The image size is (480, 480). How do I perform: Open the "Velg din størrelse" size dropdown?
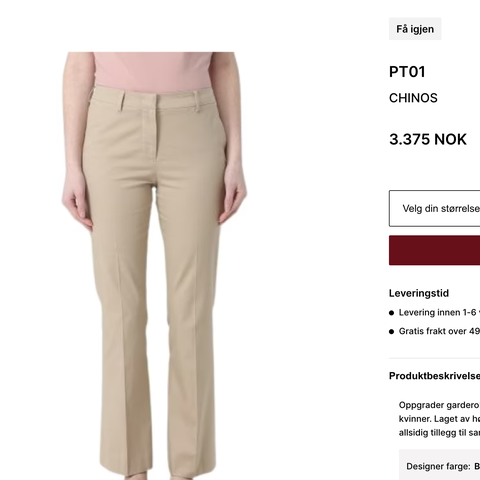(434, 208)
